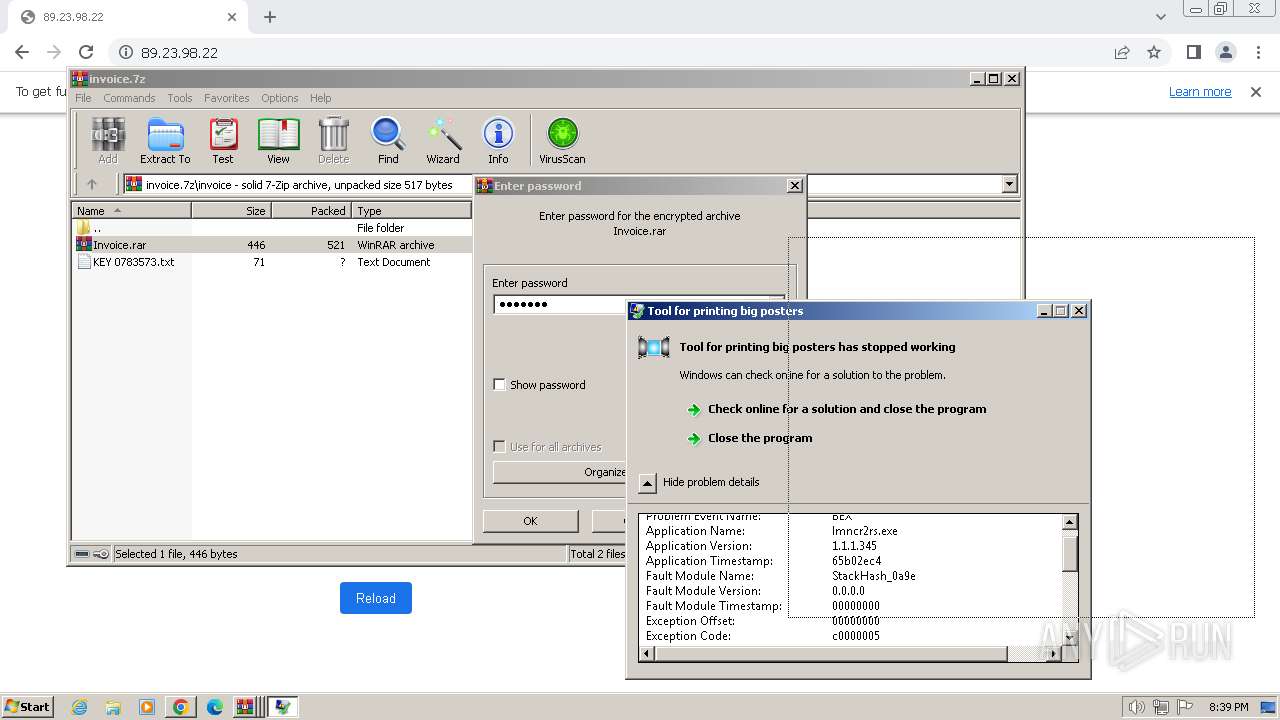
Task: Open the Learn more link
Action: pos(1200,91)
